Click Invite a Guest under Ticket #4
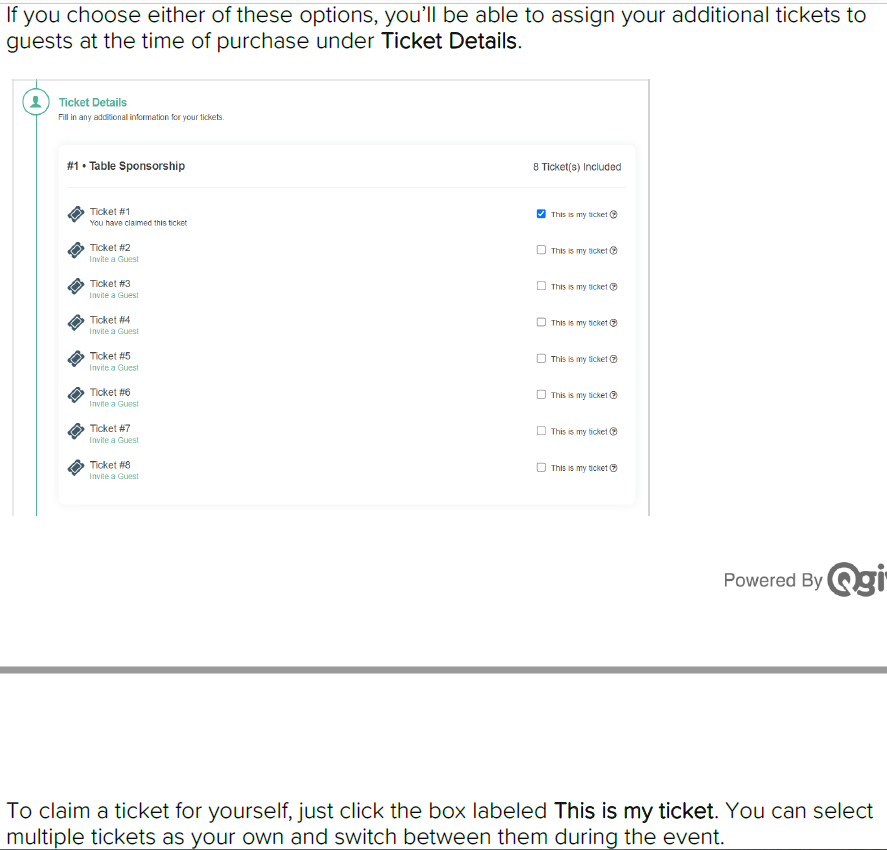The image size is (887, 850). tap(114, 331)
